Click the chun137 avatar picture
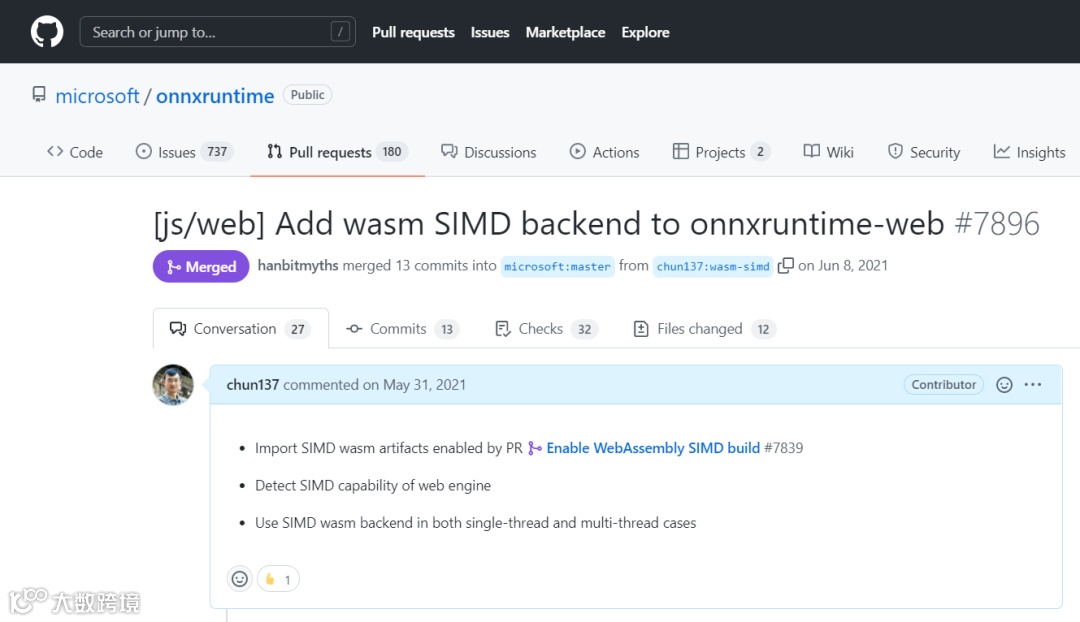This screenshot has width=1080, height=622. tap(173, 385)
